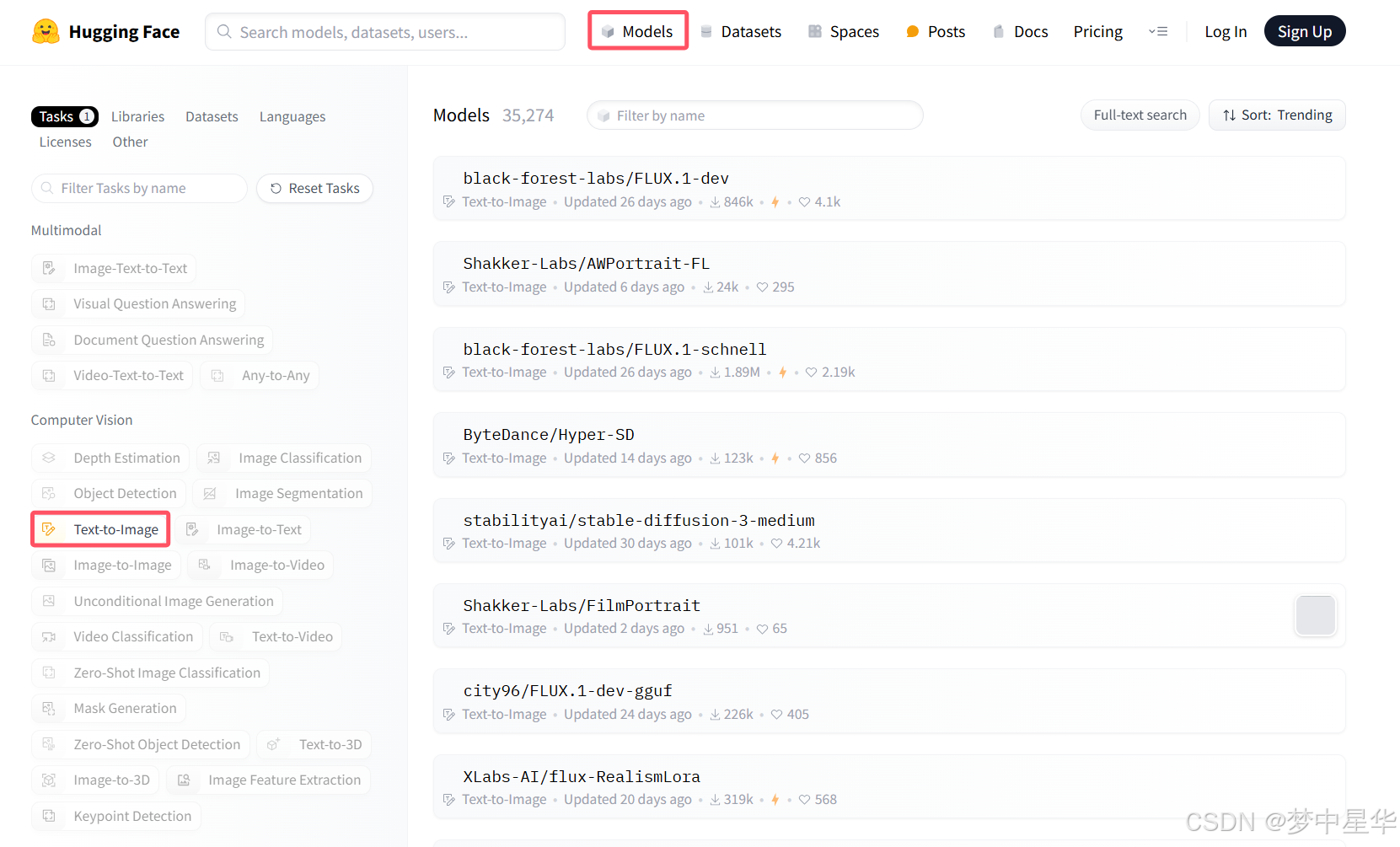Click the Unconditional Image Generation icon
The image size is (1400, 847).
click(49, 601)
